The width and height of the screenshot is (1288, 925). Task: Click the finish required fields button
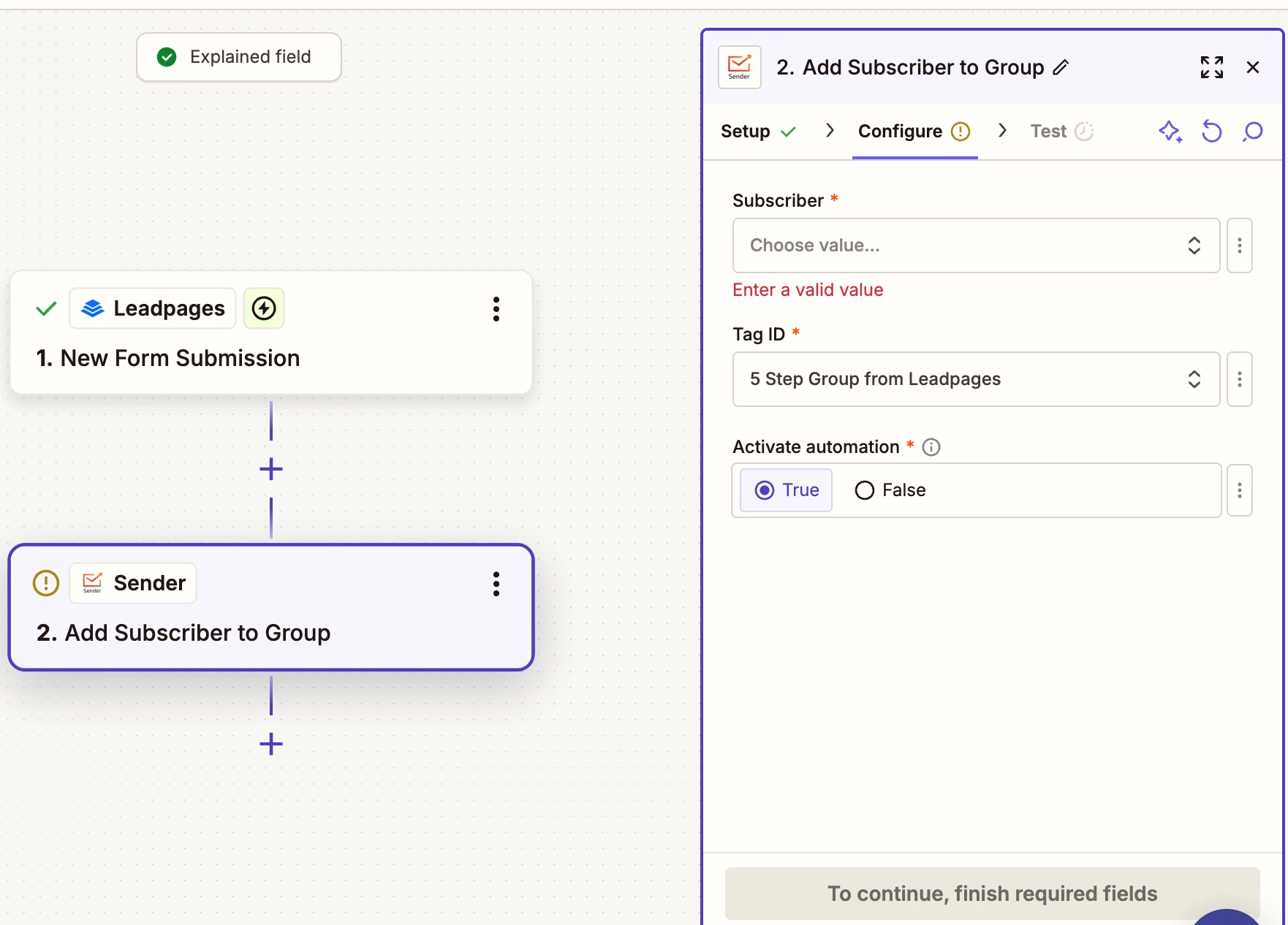(991, 893)
